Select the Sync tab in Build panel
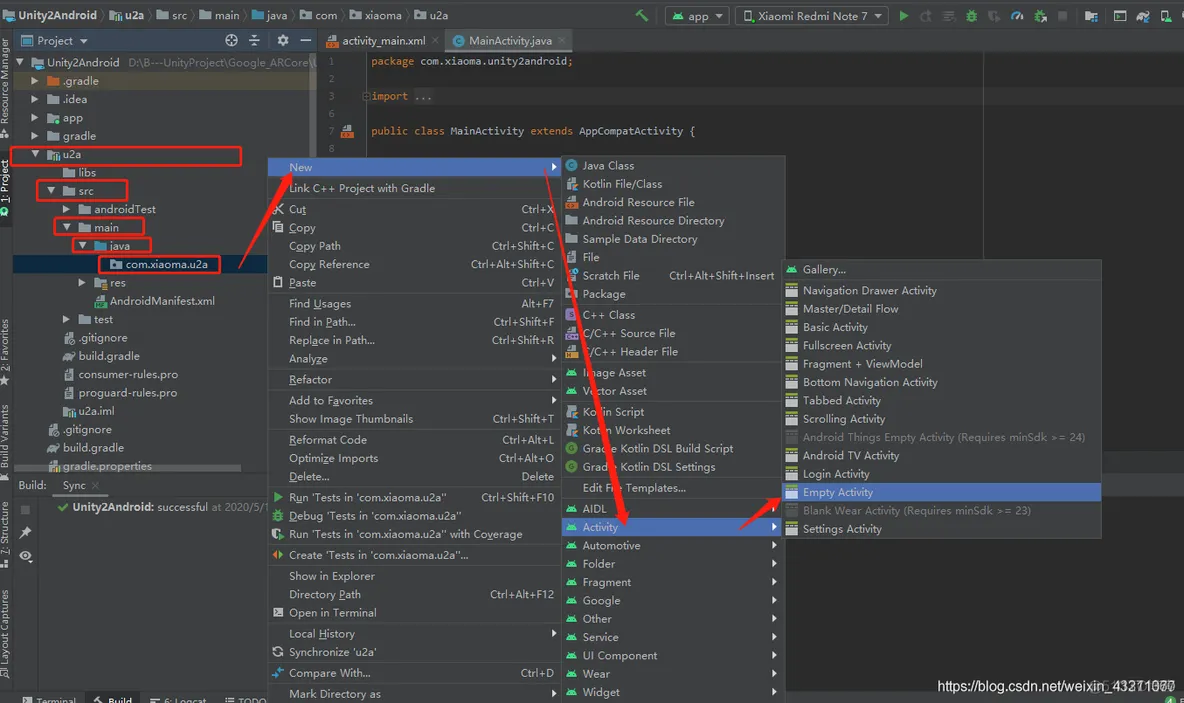Viewport: 1184px width, 703px height. (x=74, y=486)
